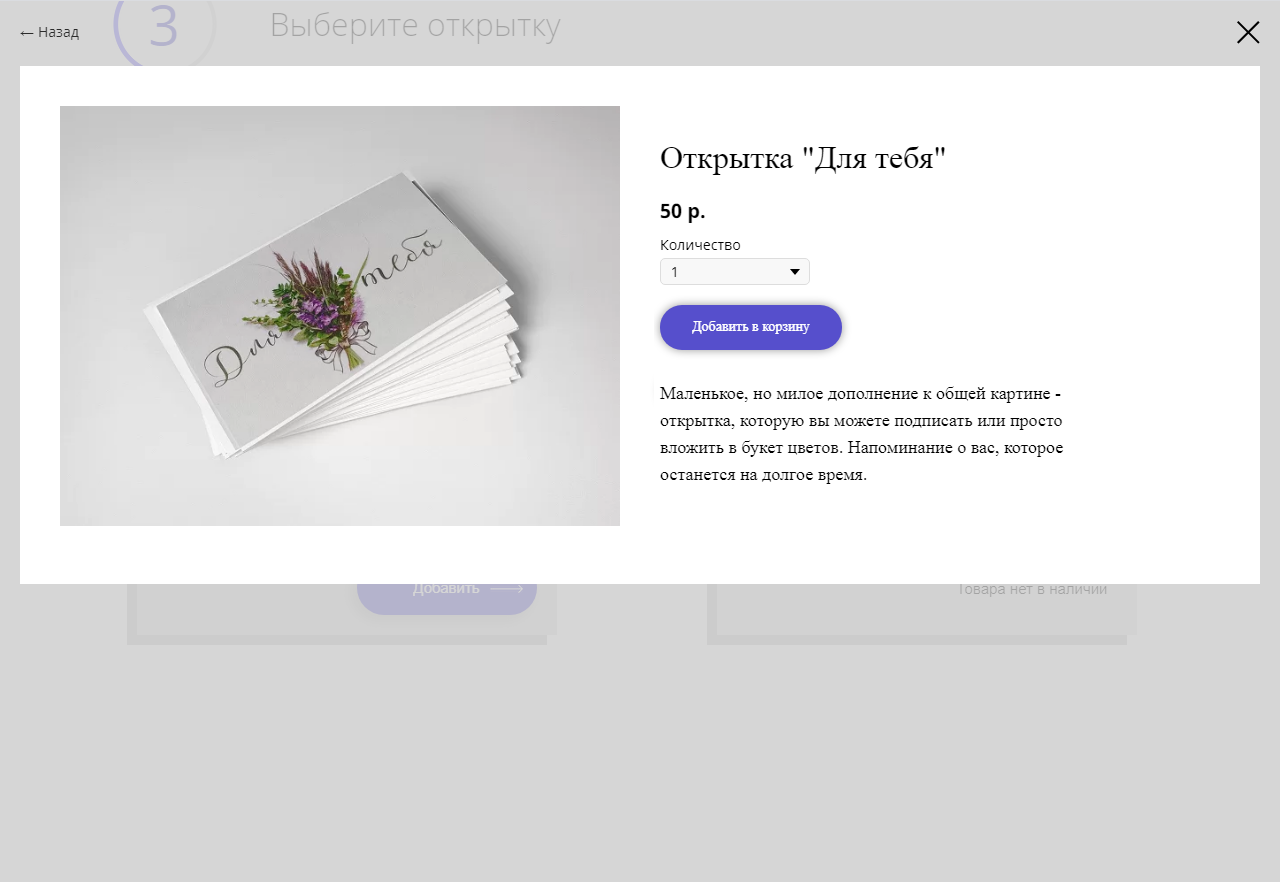Image resolution: width=1280 pixels, height=882 pixels.
Task: Click the left arrow icon beside Назад
Action: [x=27, y=33]
